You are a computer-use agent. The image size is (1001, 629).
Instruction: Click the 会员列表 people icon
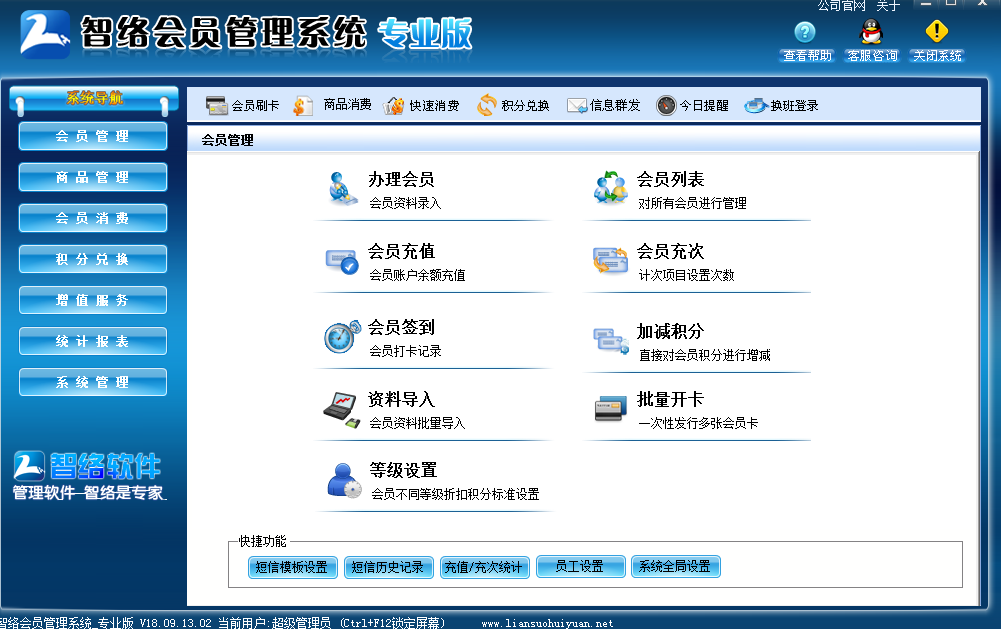(610, 187)
